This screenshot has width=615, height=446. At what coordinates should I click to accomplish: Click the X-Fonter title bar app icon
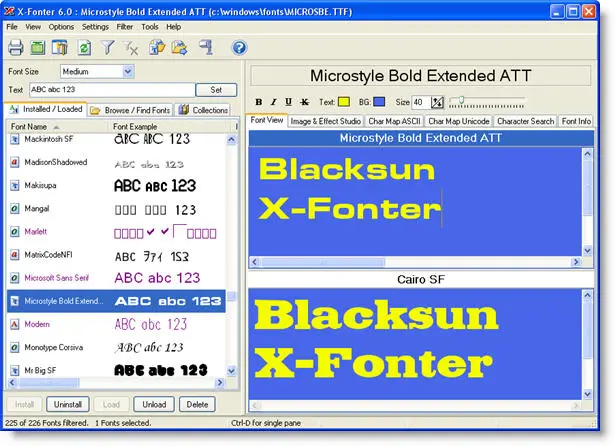coord(9,11)
